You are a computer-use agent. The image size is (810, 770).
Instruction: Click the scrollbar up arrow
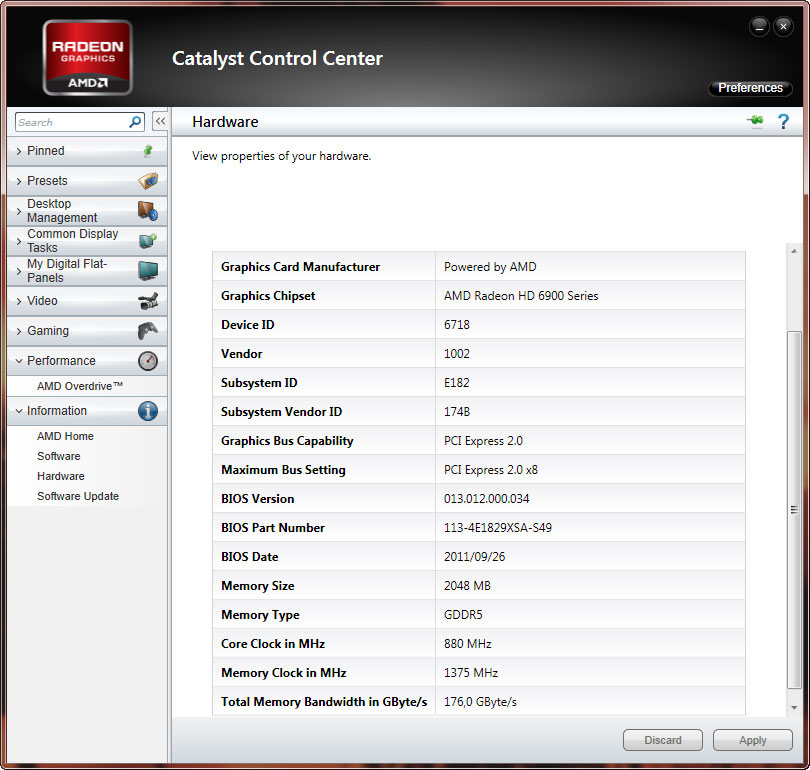[794, 251]
